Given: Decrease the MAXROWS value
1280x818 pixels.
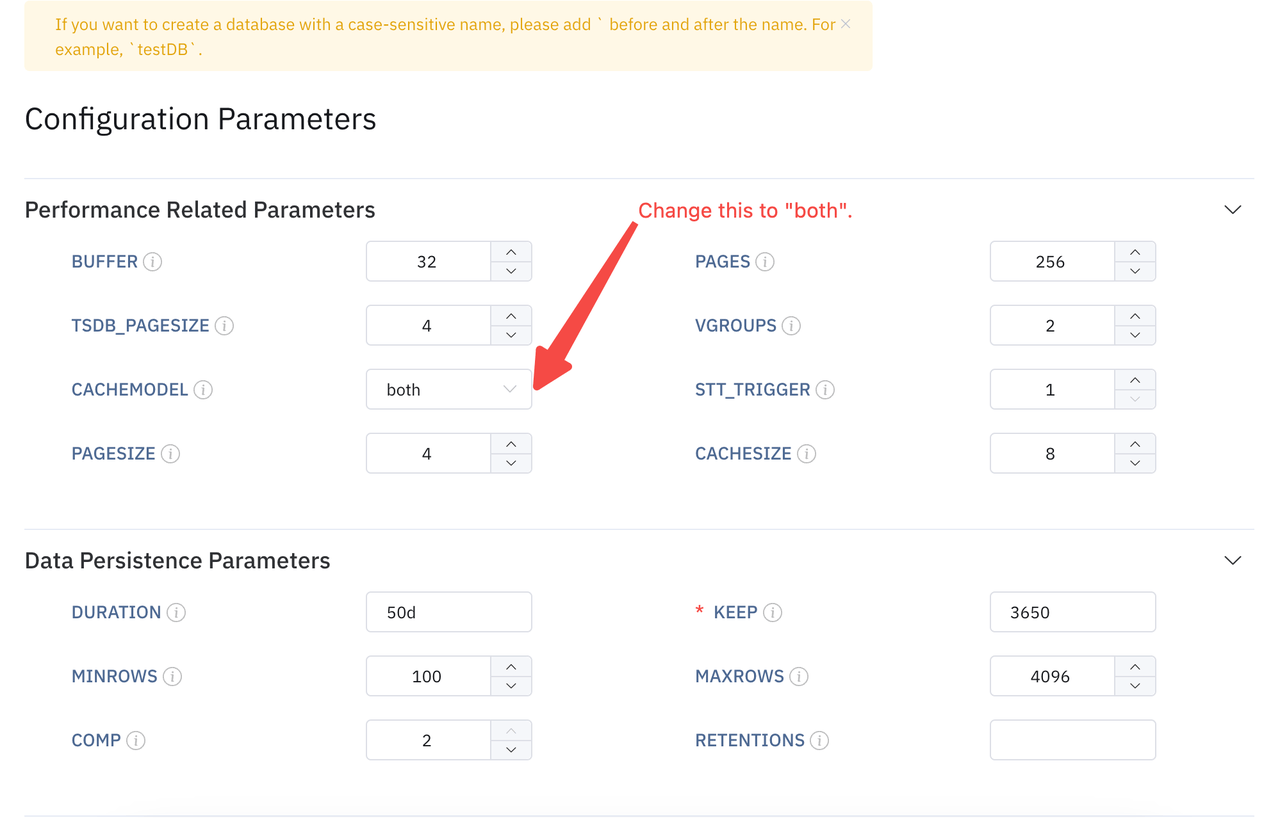Looking at the screenshot, I should tap(1135, 687).
